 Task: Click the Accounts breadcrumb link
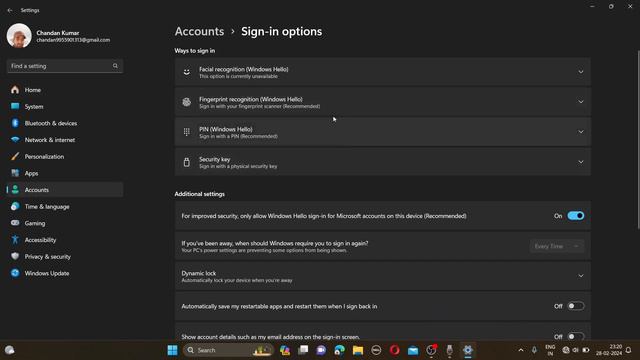199,31
